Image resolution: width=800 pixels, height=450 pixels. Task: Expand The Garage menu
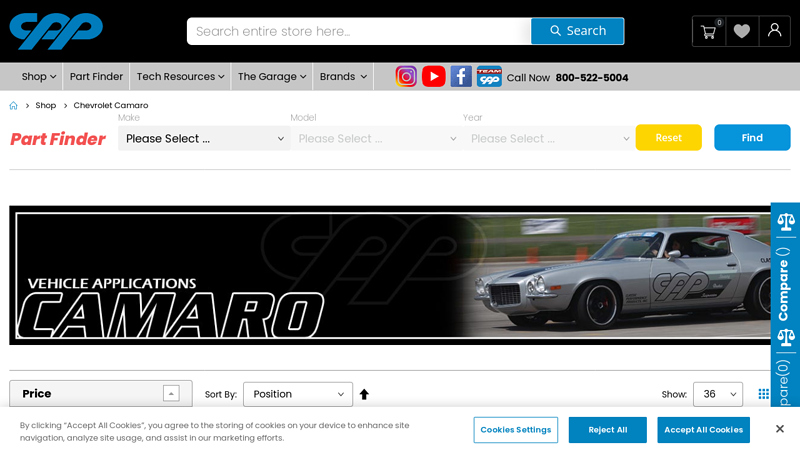click(x=271, y=77)
